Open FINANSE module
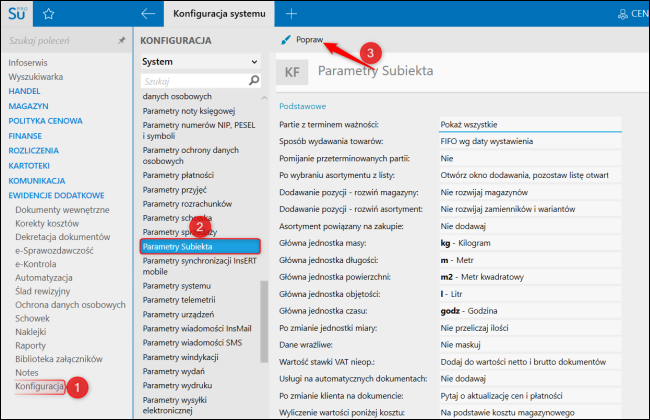Viewport: 650px width, 420px height. [x=25, y=136]
